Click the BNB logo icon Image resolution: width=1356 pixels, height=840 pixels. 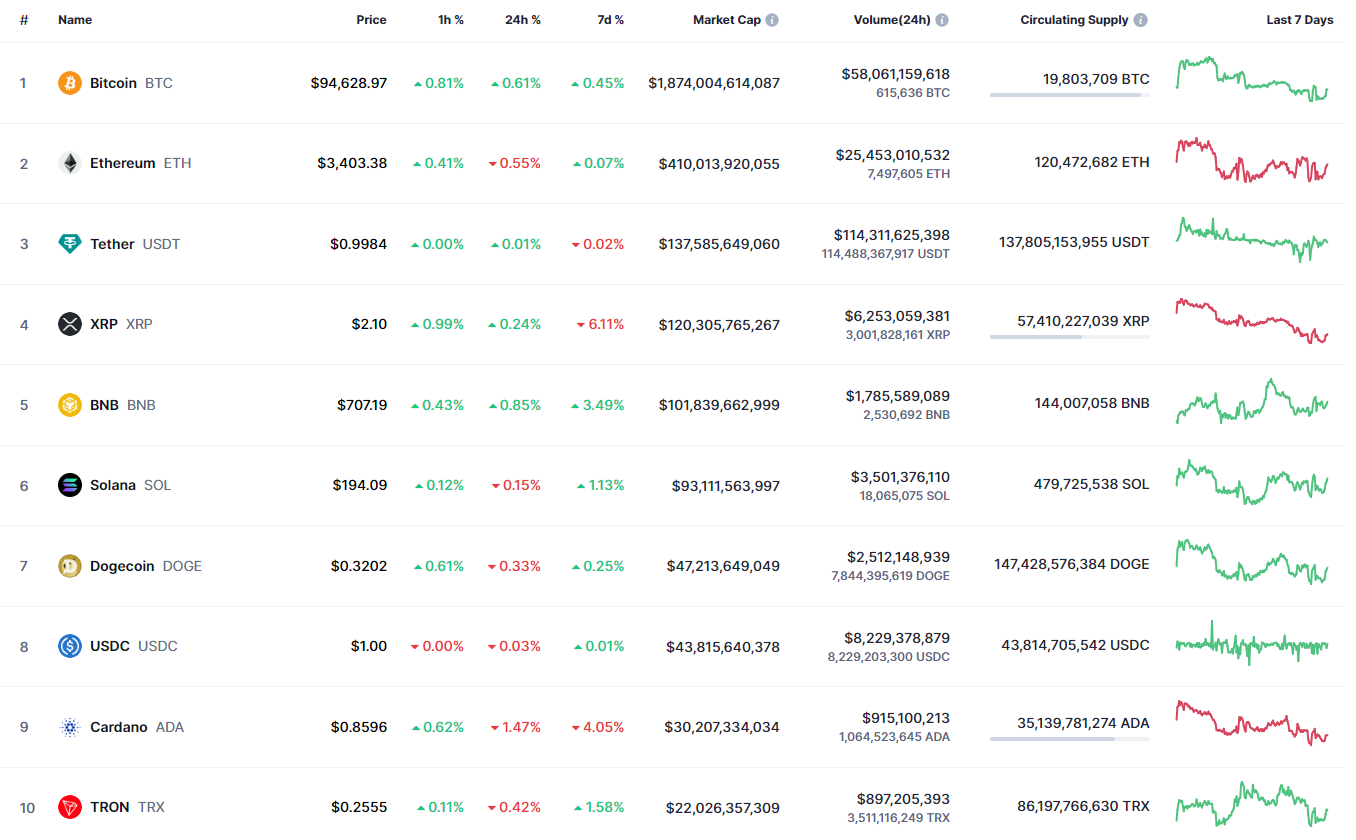point(70,405)
